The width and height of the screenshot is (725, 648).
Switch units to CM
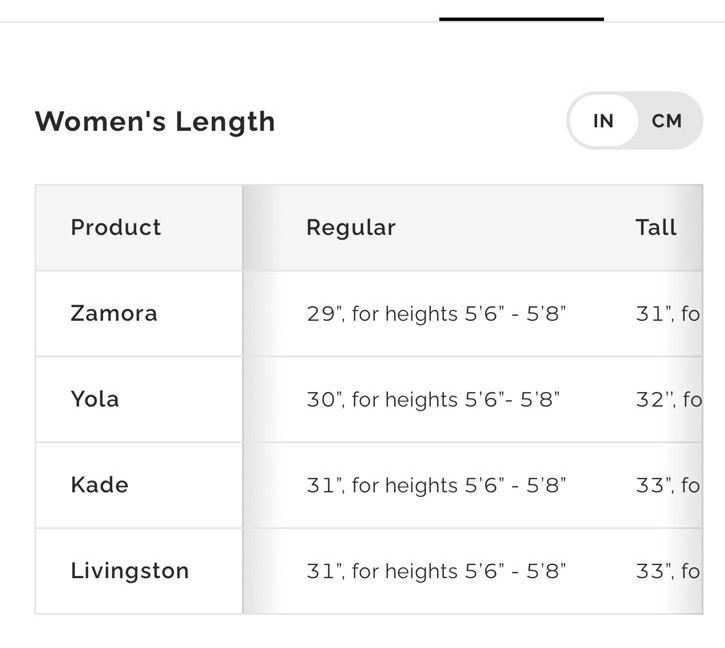666,121
